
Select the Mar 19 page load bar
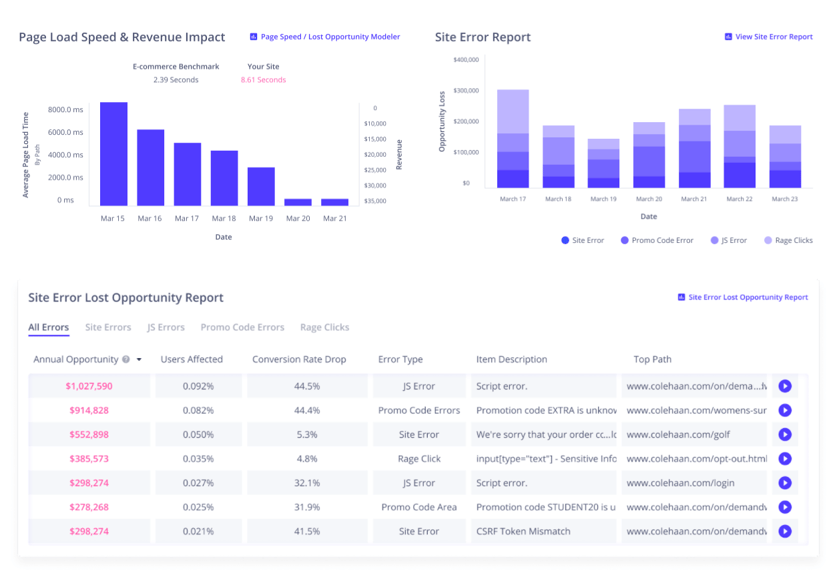[x=261, y=187]
